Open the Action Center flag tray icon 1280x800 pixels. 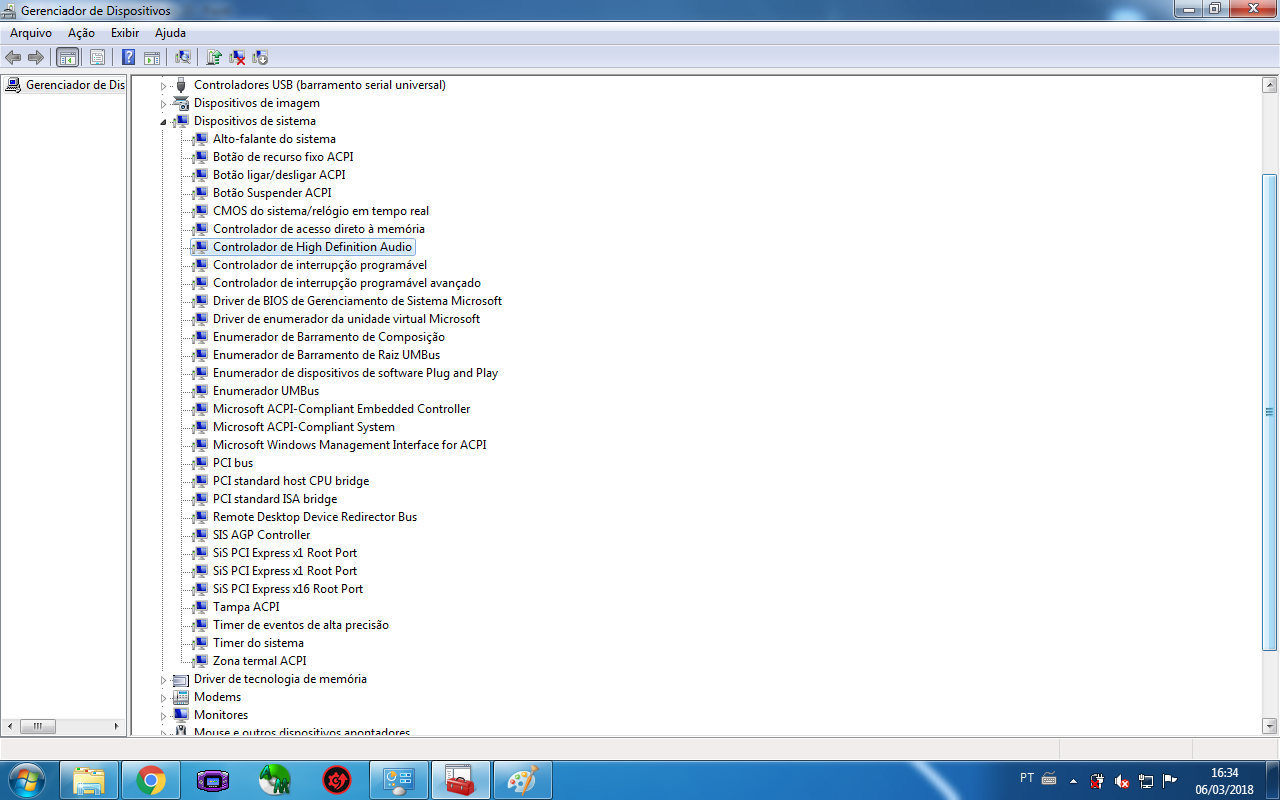[x=1170, y=780]
